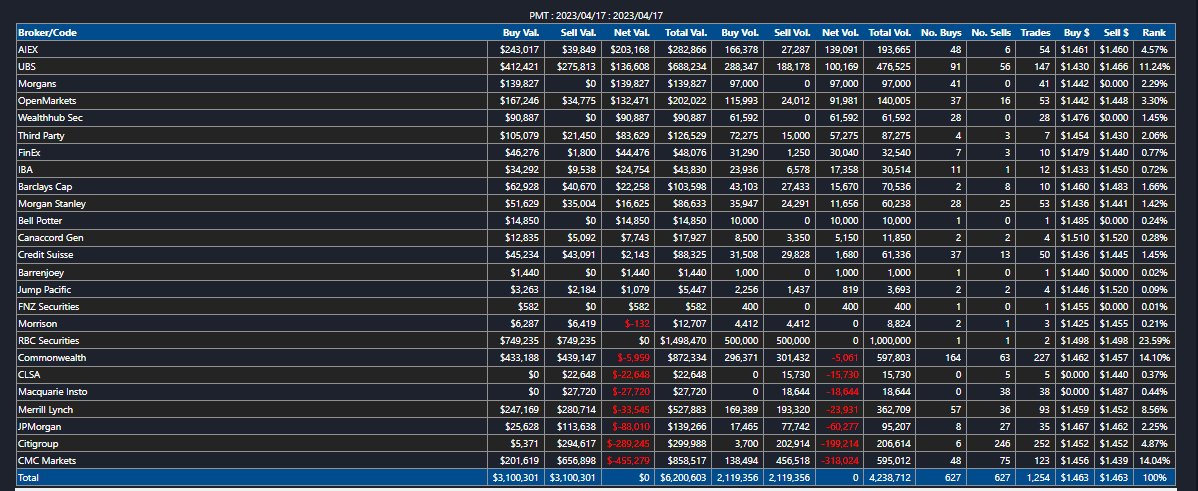Select the Canaccord Gen broker name
The image size is (1198, 491).
point(50,237)
